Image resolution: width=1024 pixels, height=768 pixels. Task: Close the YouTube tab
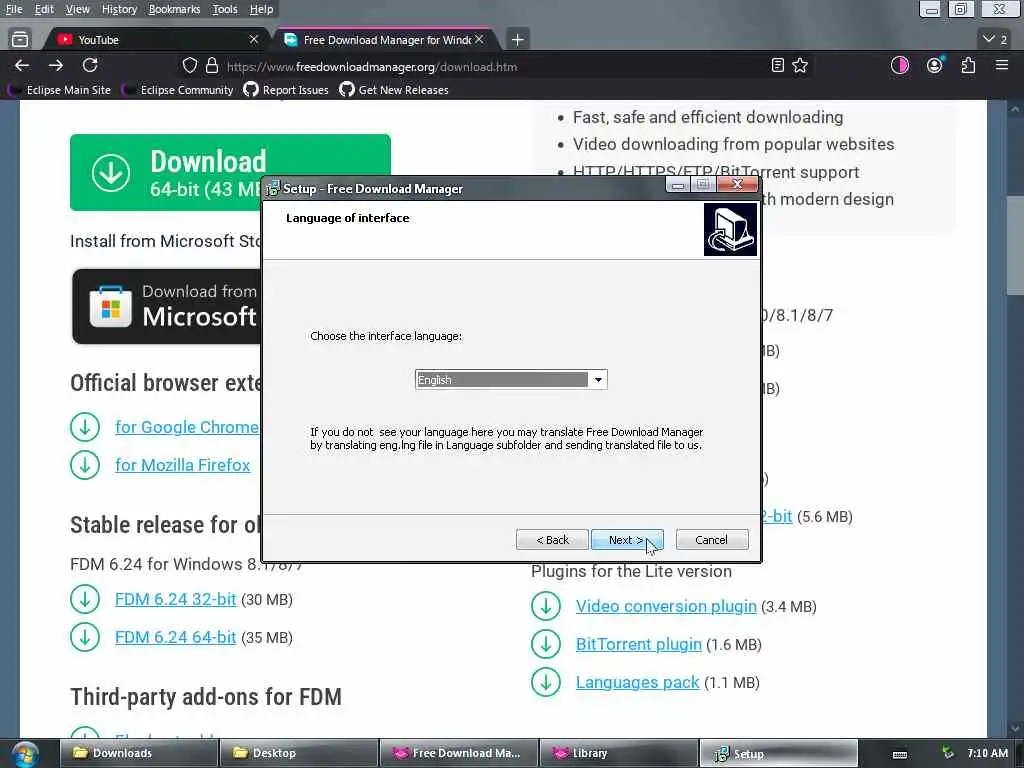pyautogui.click(x=254, y=40)
